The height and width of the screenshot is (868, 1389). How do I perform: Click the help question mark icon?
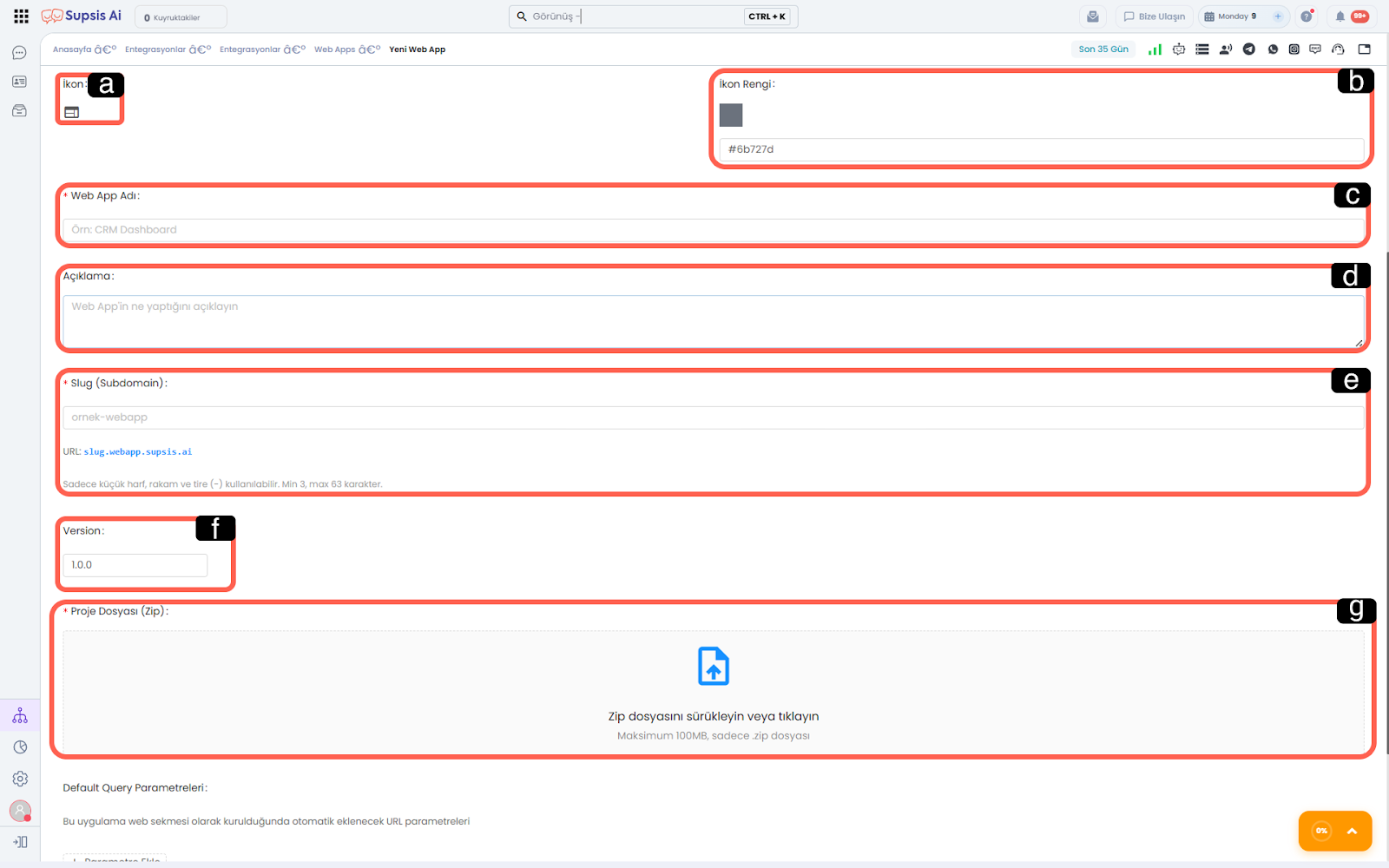(x=1306, y=16)
